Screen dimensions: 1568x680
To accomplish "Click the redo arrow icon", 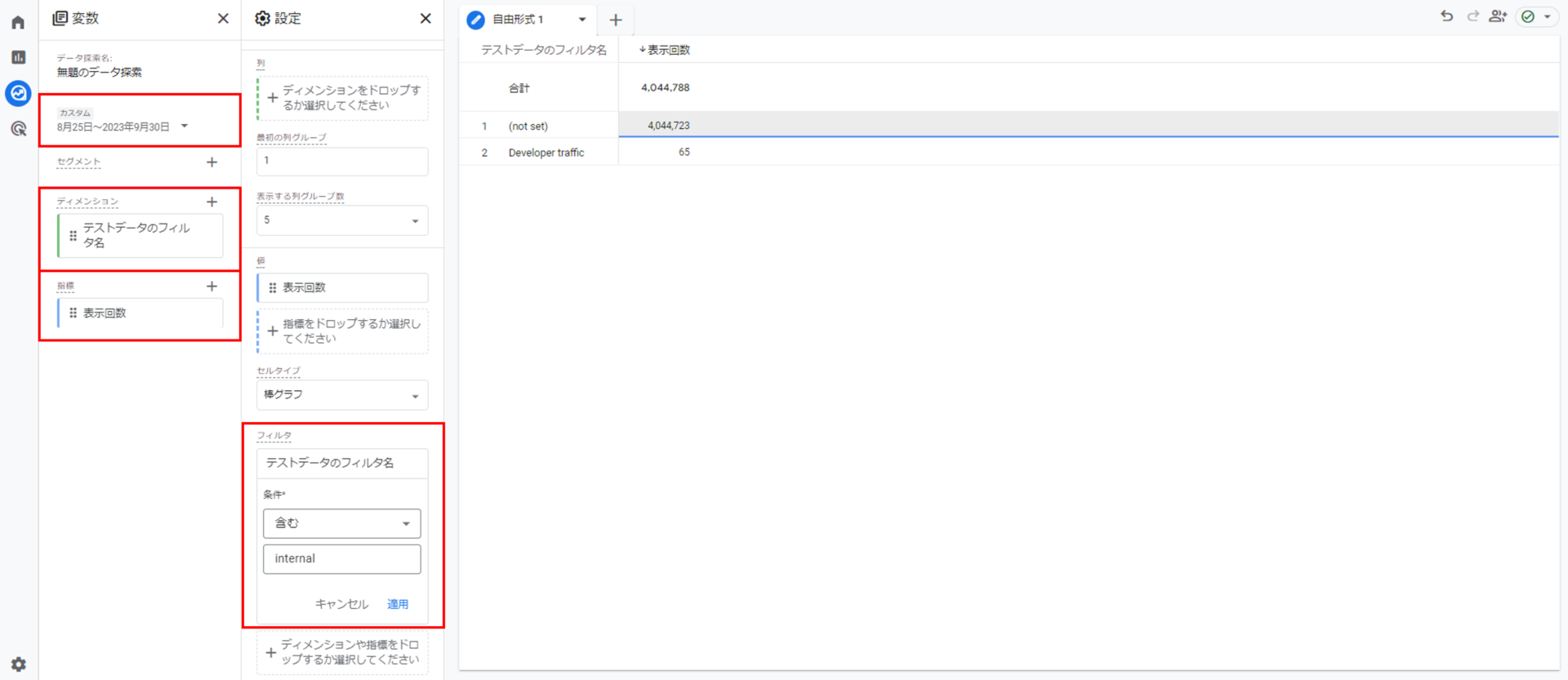I will [1472, 16].
